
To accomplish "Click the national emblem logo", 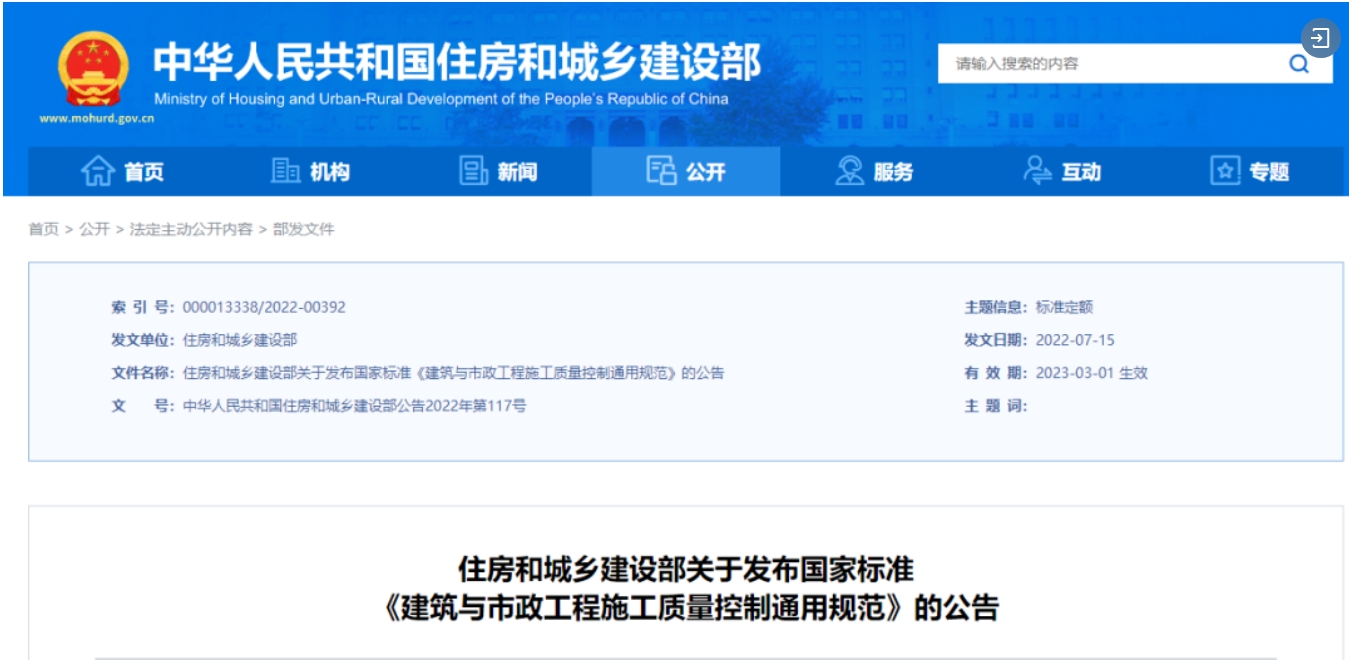I will pyautogui.click(x=93, y=68).
